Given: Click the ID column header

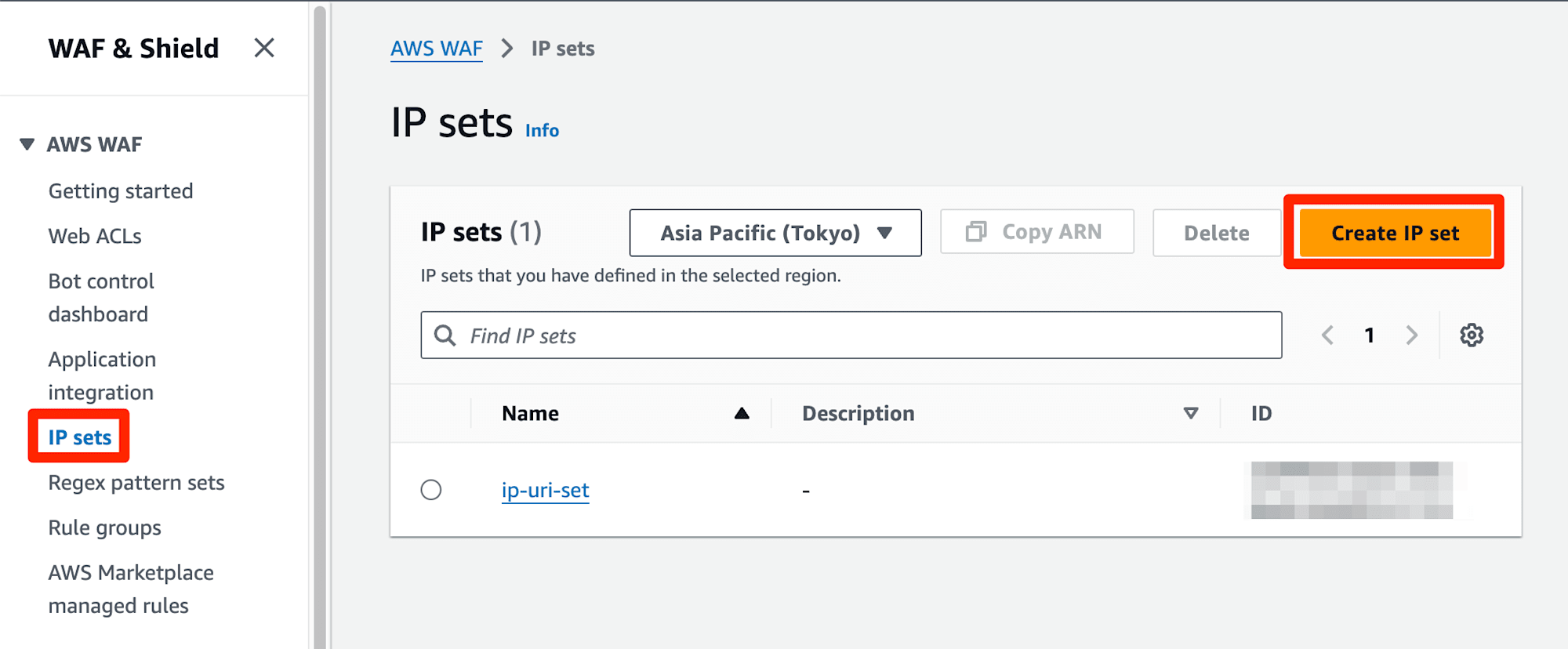Looking at the screenshot, I should pyautogui.click(x=1261, y=413).
